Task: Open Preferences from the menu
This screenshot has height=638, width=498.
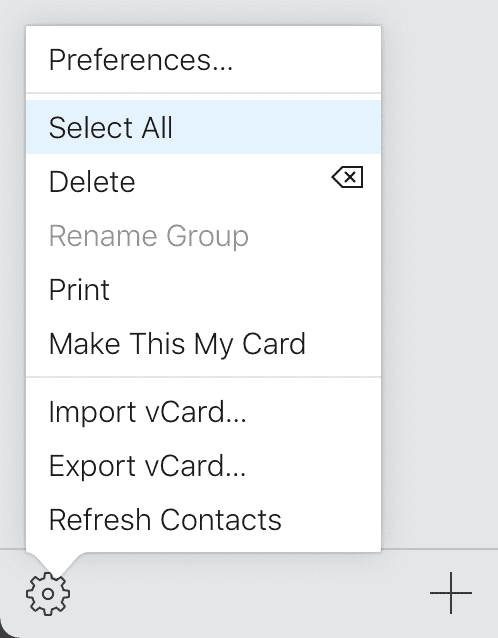Action: click(x=203, y=60)
